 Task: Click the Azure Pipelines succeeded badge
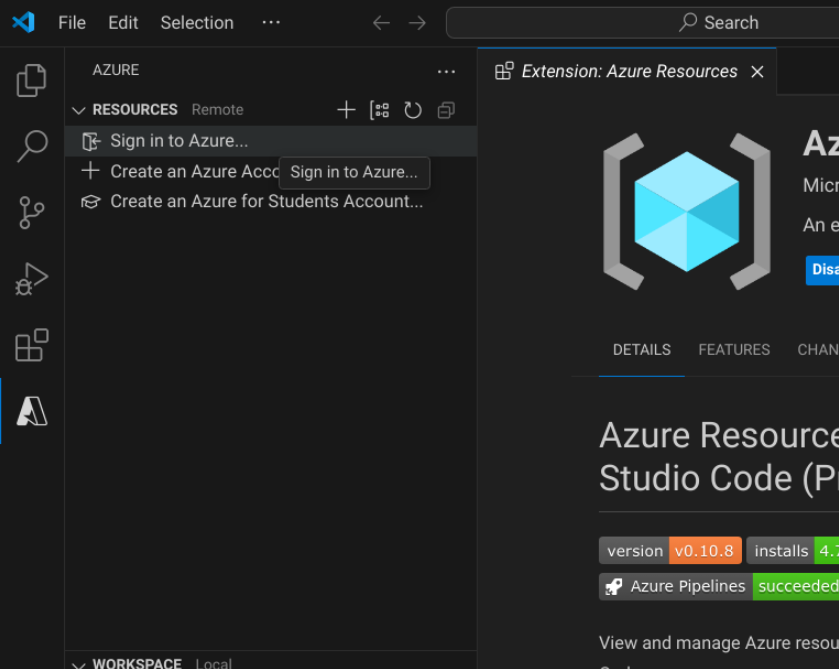click(x=719, y=587)
